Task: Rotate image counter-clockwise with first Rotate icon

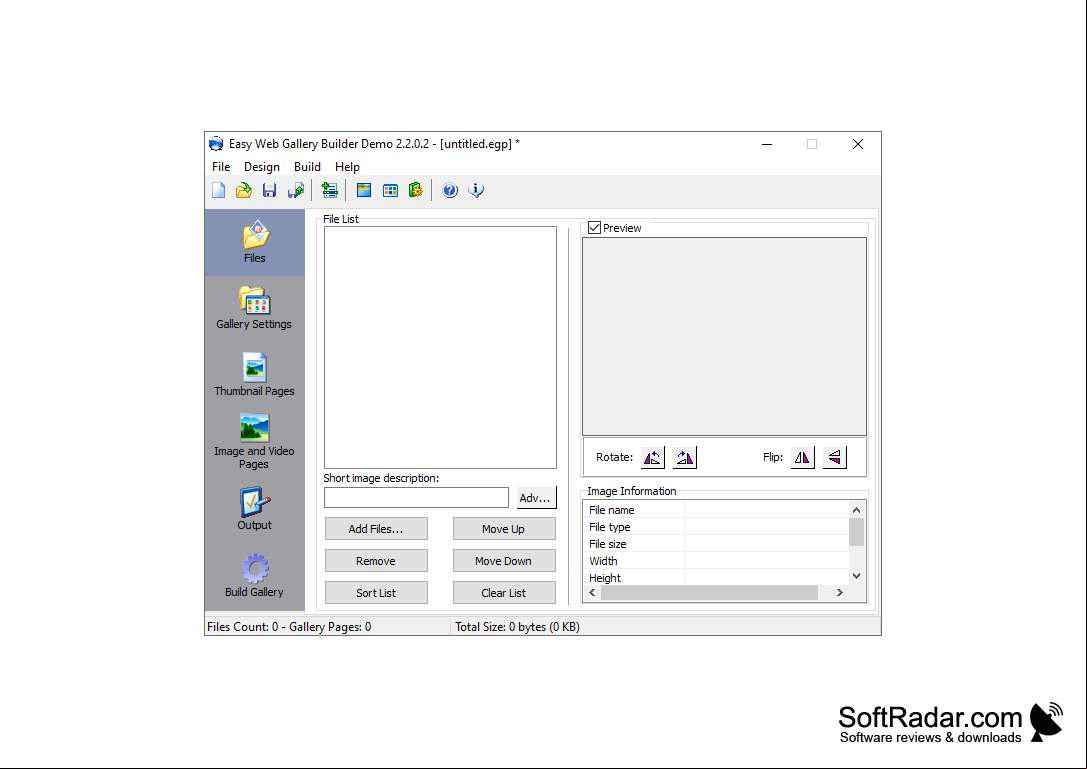Action: [652, 458]
